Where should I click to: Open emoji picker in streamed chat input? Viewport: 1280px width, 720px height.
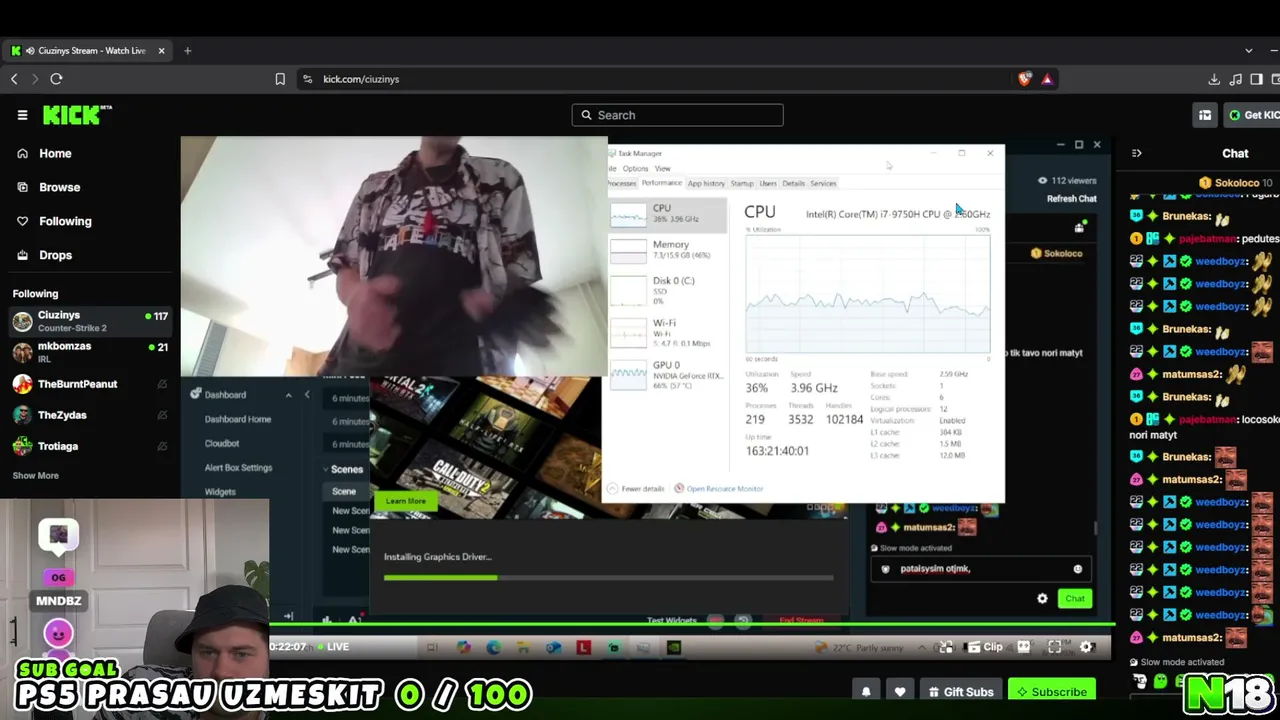(1077, 569)
